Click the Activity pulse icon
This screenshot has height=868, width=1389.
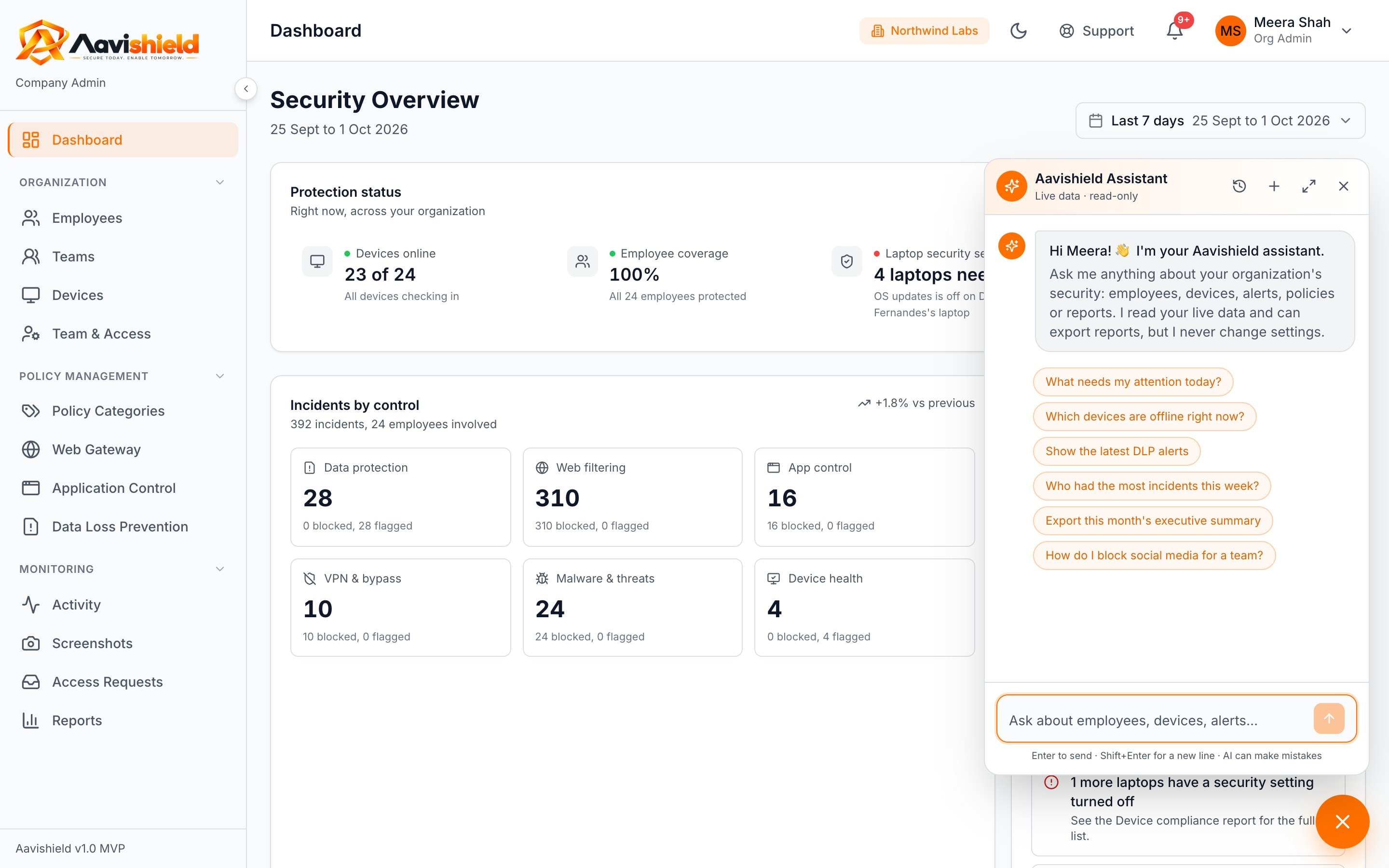coord(31,605)
